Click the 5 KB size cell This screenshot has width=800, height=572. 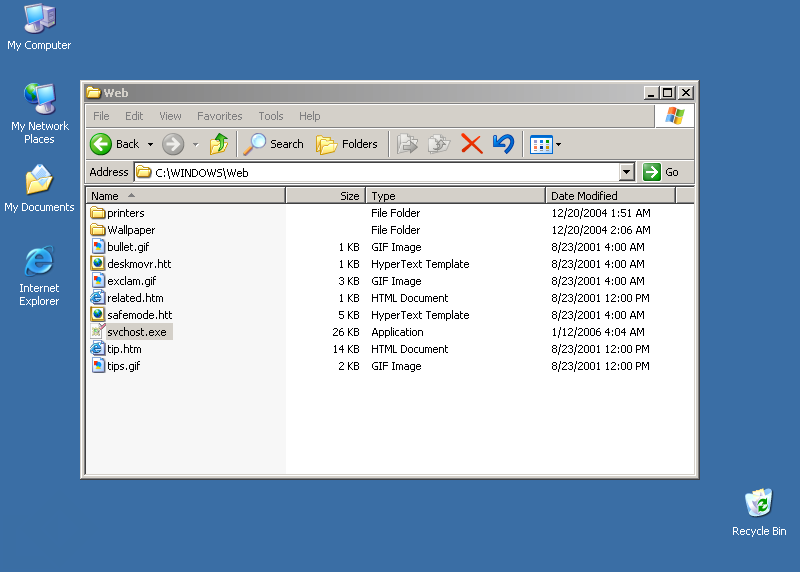pos(348,315)
